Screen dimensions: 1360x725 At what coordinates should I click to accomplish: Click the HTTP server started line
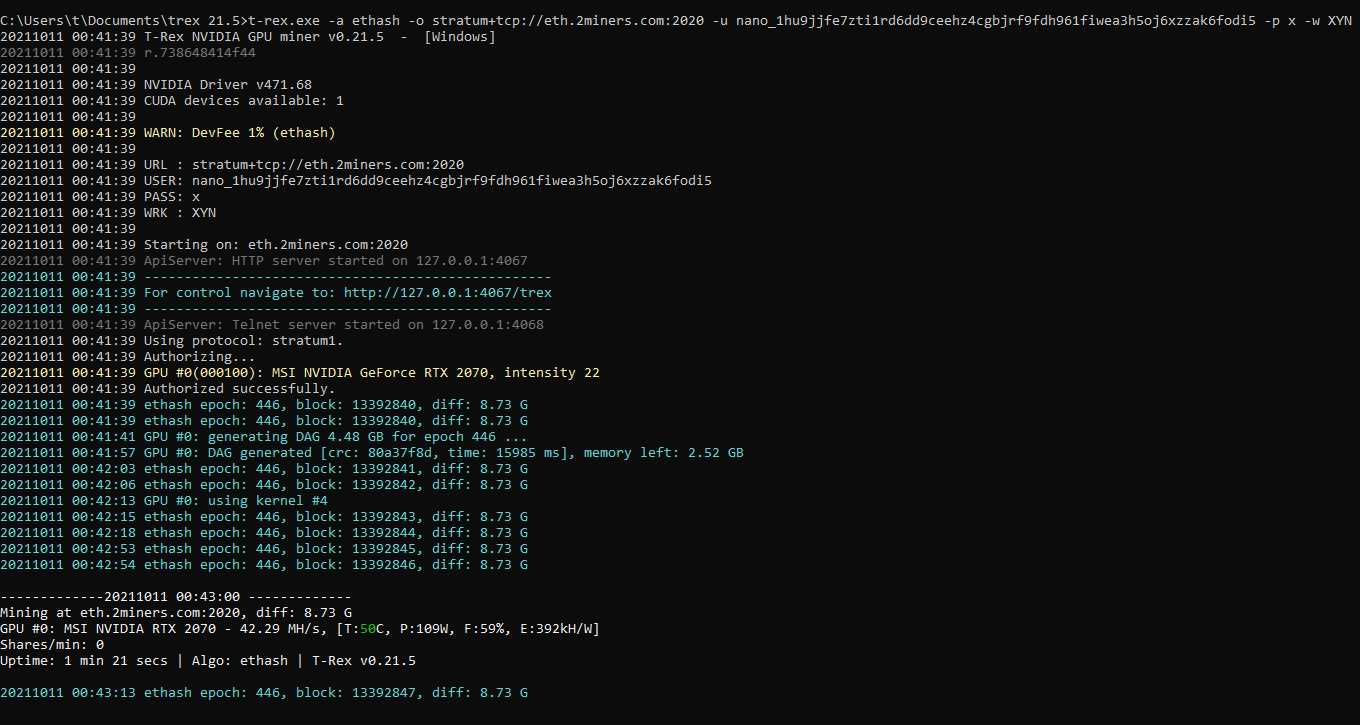(x=335, y=261)
